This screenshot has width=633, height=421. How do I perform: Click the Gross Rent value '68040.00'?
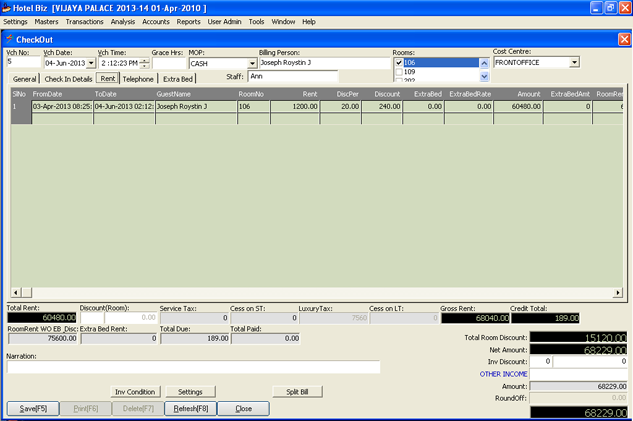pyautogui.click(x=475, y=318)
